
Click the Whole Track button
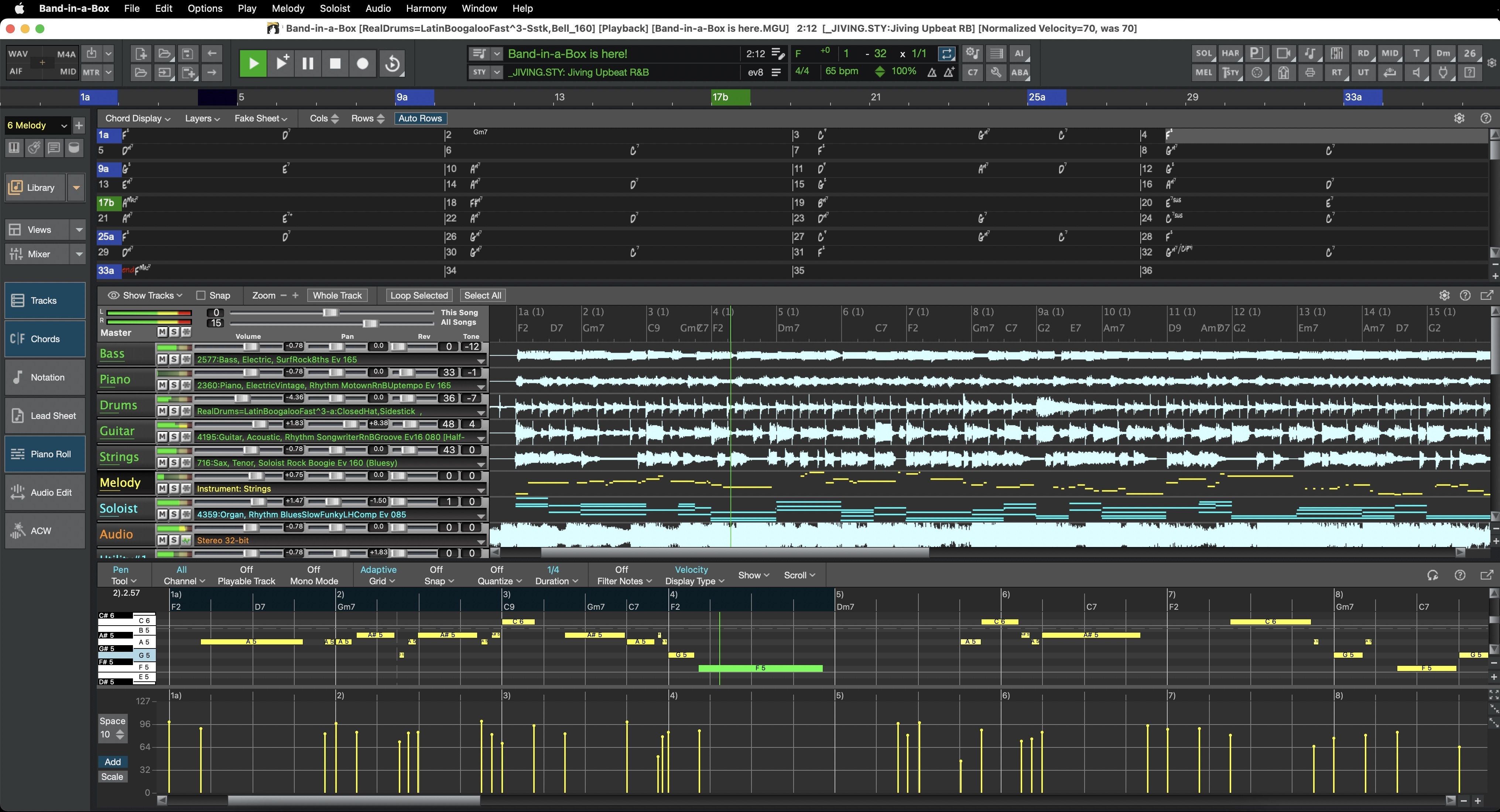tap(337, 296)
